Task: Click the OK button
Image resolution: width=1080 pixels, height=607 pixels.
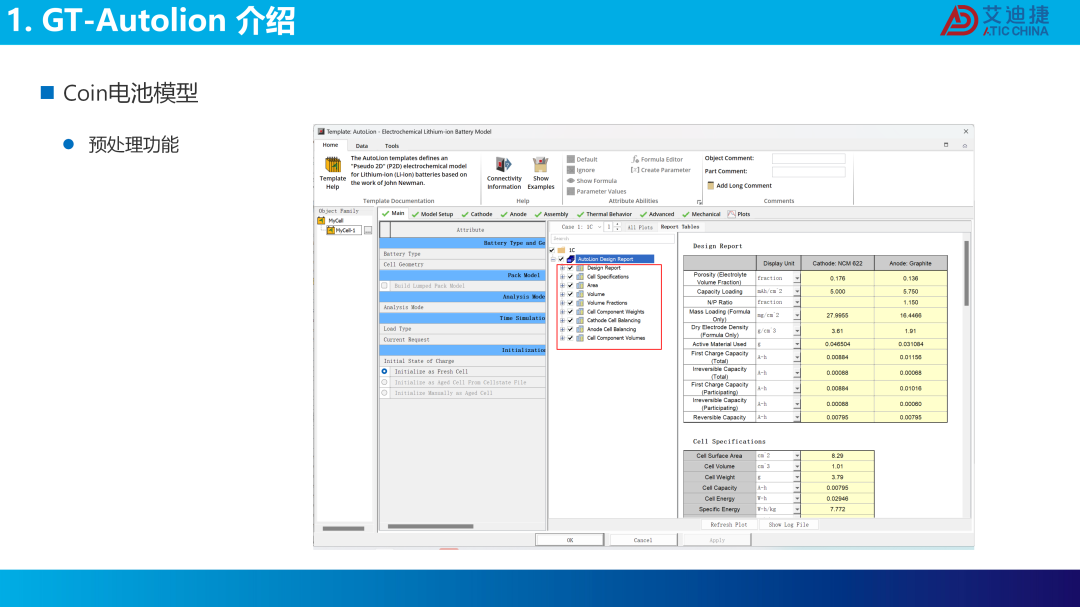Action: point(570,540)
